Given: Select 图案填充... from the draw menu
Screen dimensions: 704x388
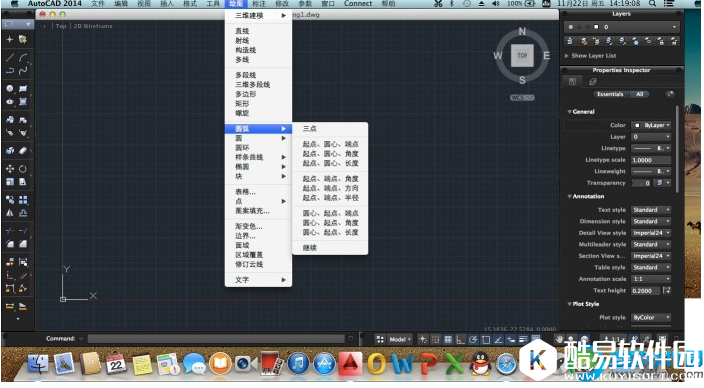Looking at the screenshot, I should [258, 211].
